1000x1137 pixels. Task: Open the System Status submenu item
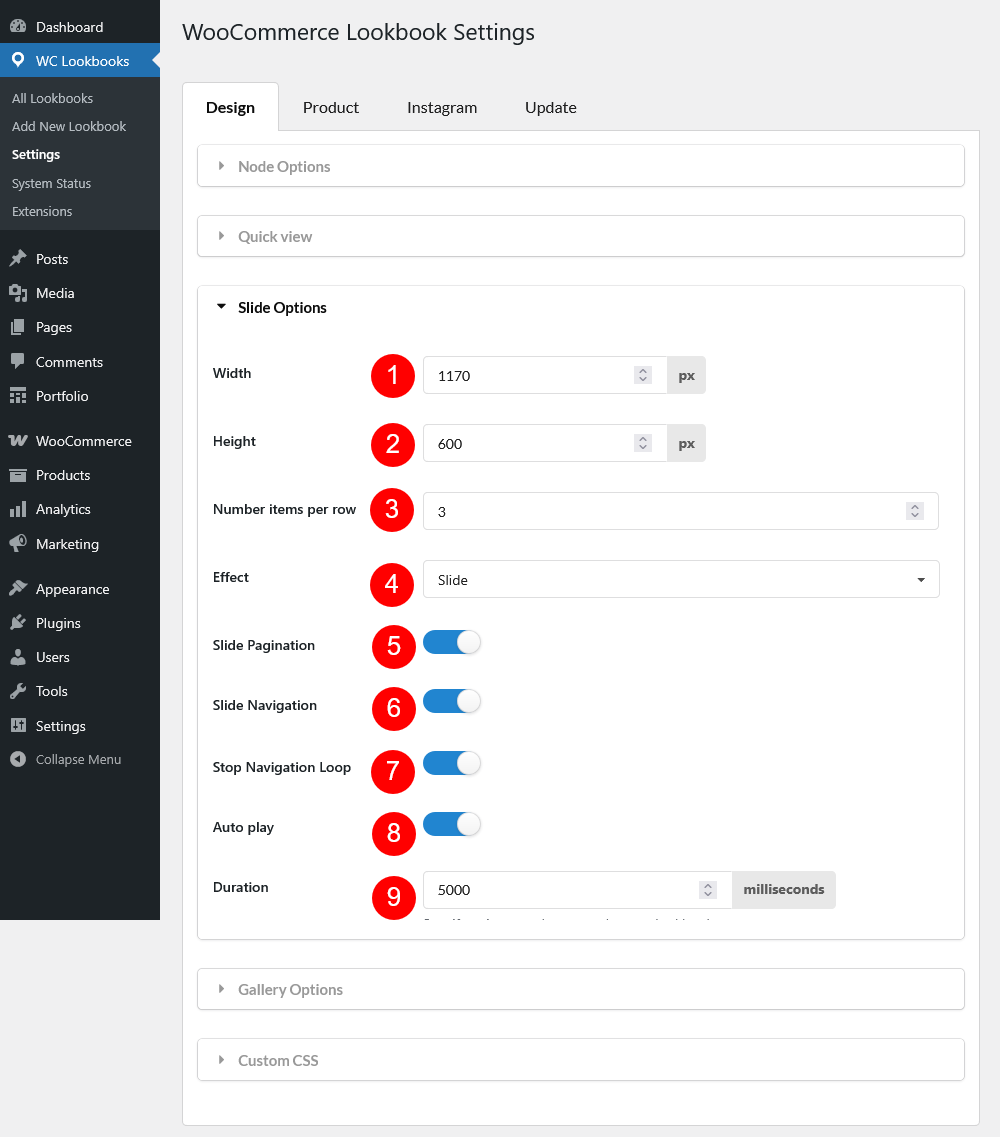(x=51, y=183)
